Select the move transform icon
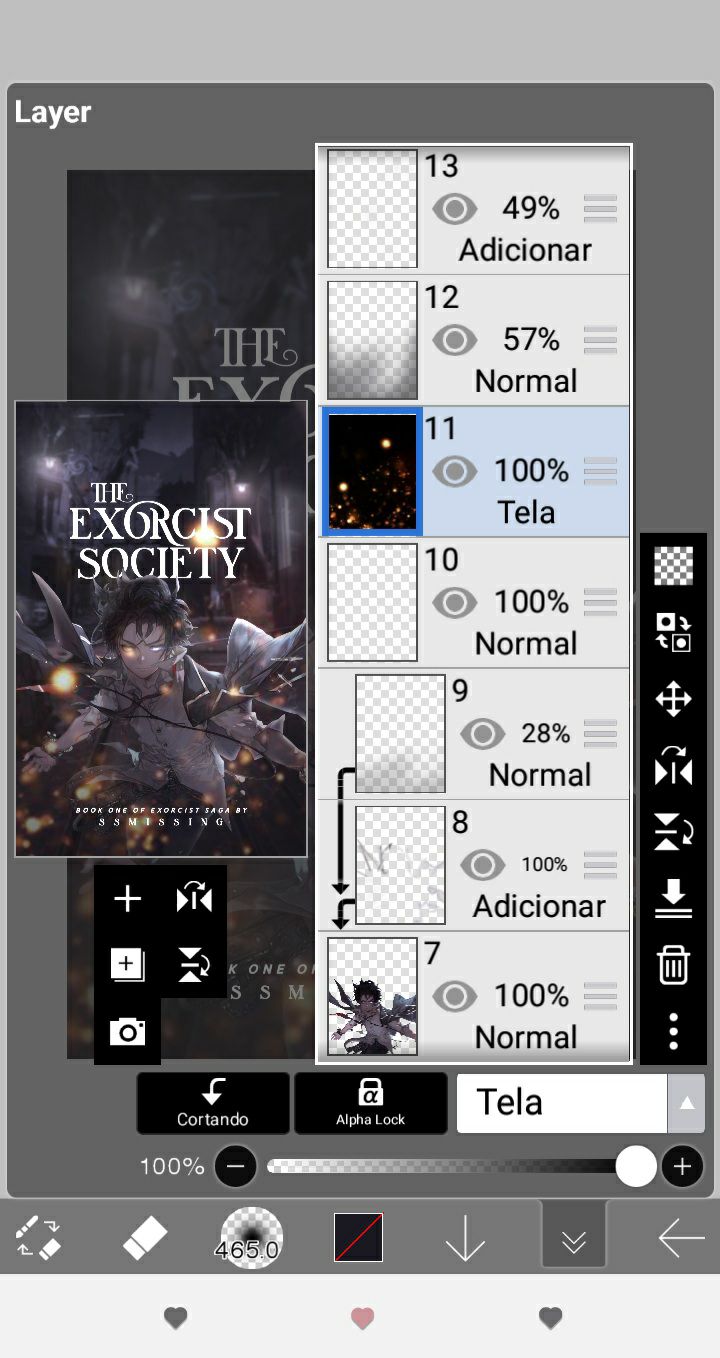720x1358 pixels. click(x=673, y=698)
